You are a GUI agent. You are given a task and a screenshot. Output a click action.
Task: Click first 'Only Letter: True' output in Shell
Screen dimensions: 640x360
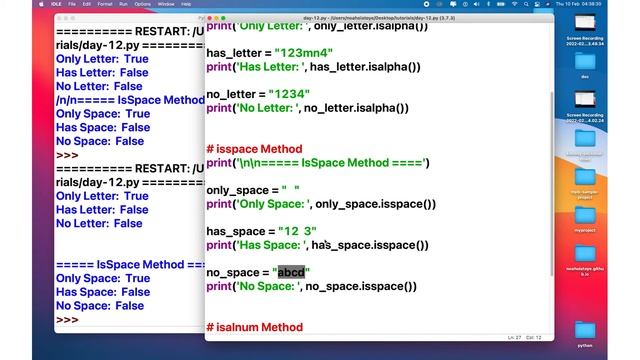coord(102,59)
